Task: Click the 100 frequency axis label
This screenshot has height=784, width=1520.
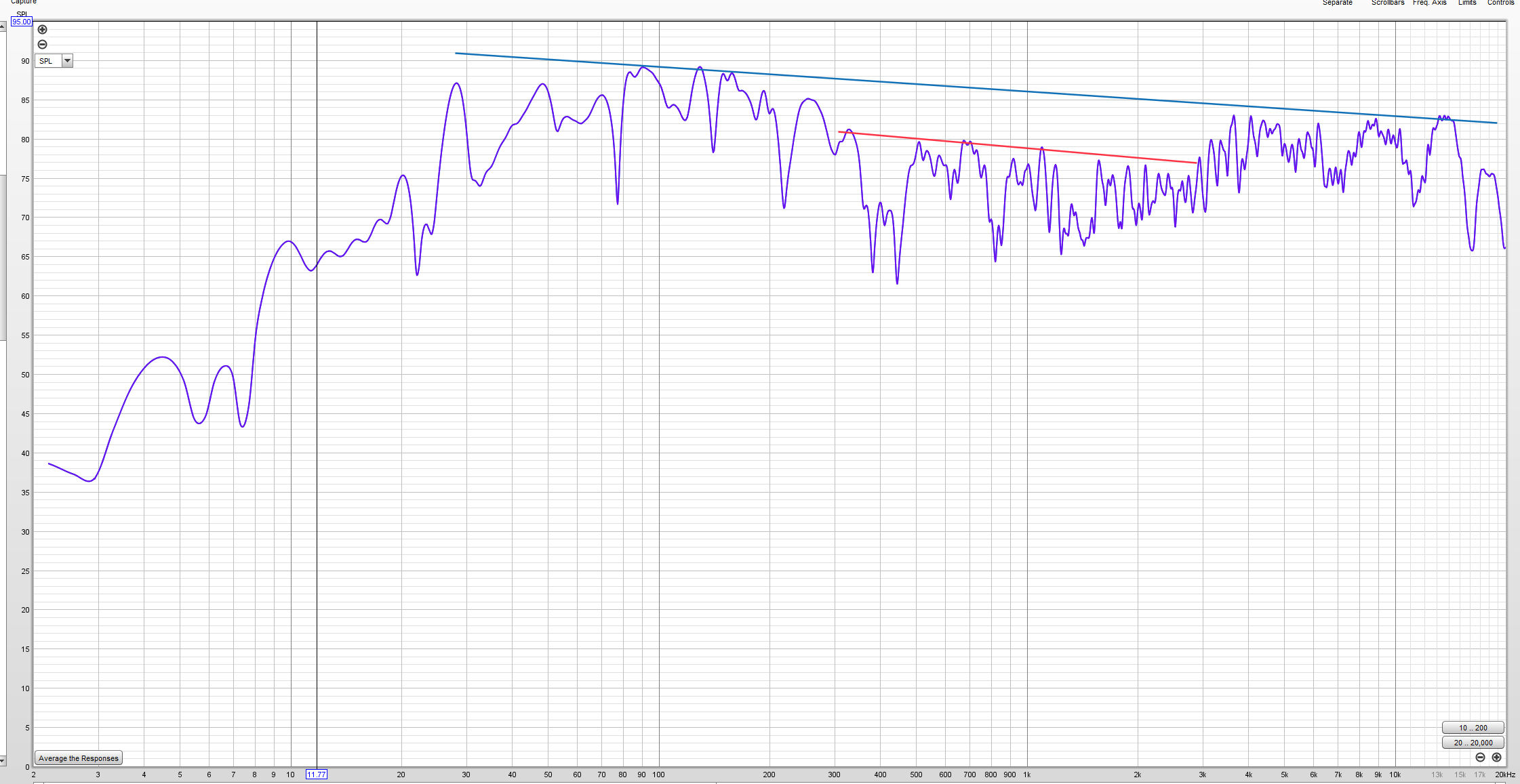Action: (x=658, y=775)
